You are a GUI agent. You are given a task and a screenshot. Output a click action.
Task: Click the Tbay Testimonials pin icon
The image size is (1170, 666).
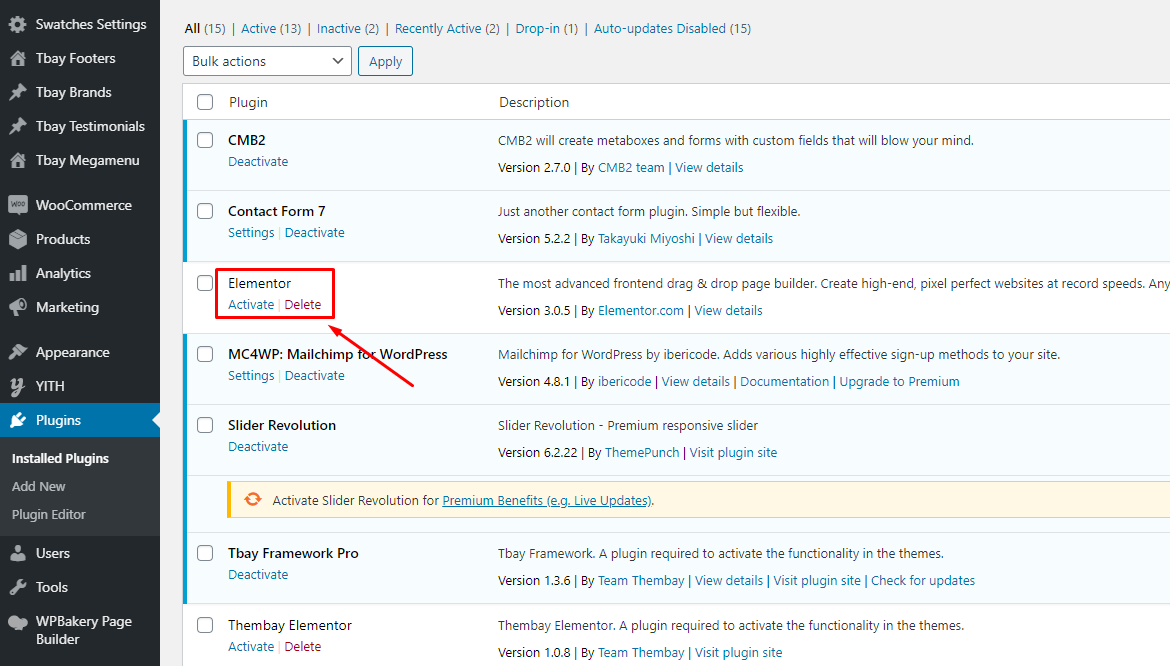[18, 126]
